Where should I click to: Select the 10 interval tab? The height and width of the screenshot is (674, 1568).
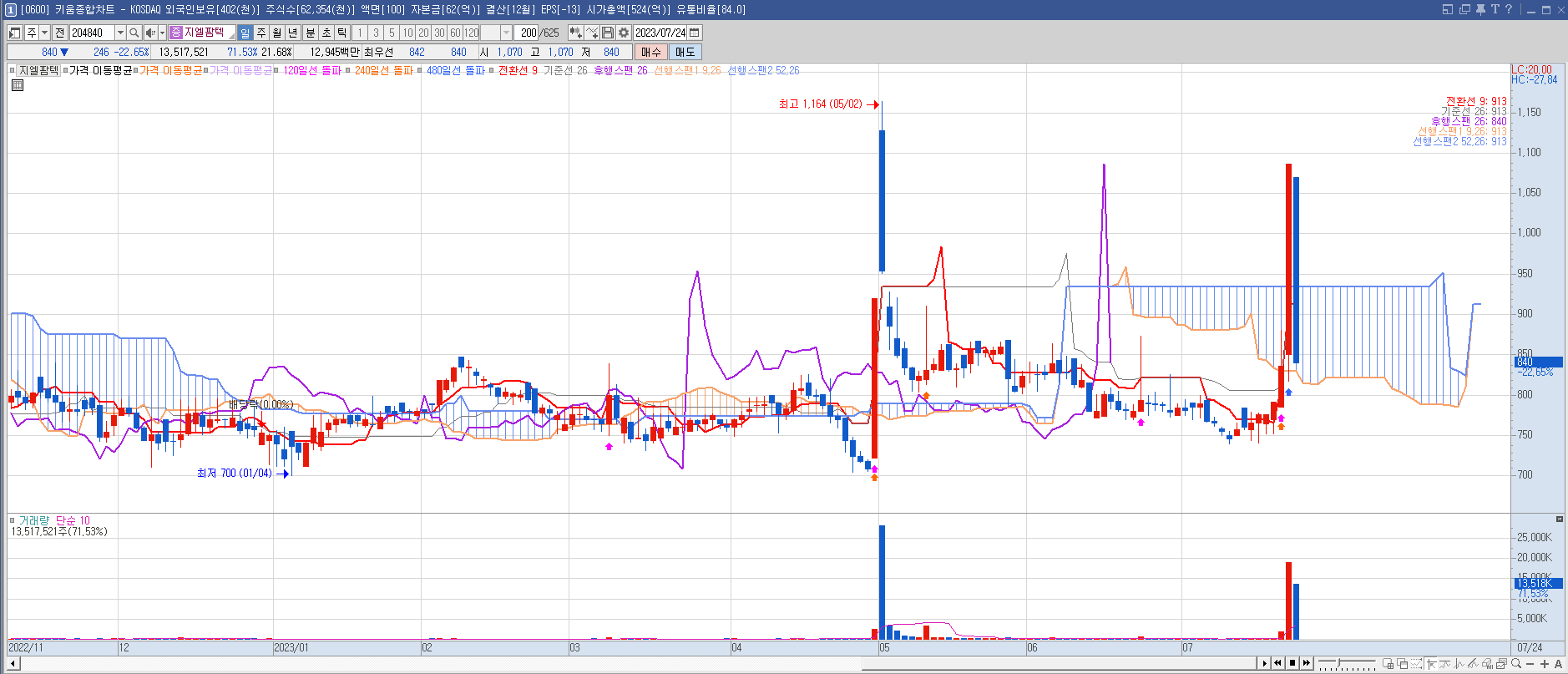click(407, 33)
